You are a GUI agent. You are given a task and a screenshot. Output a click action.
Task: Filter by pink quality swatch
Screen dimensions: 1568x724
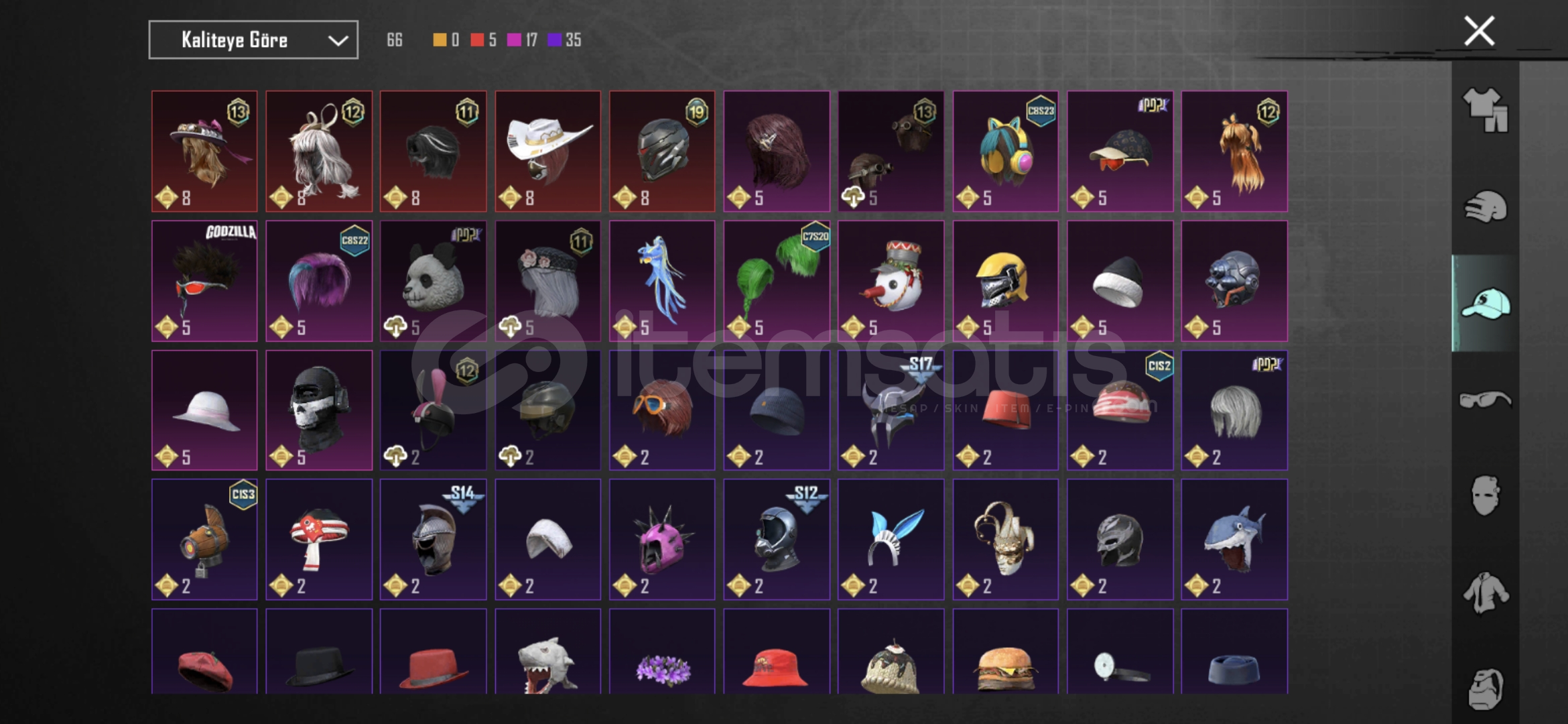(514, 40)
